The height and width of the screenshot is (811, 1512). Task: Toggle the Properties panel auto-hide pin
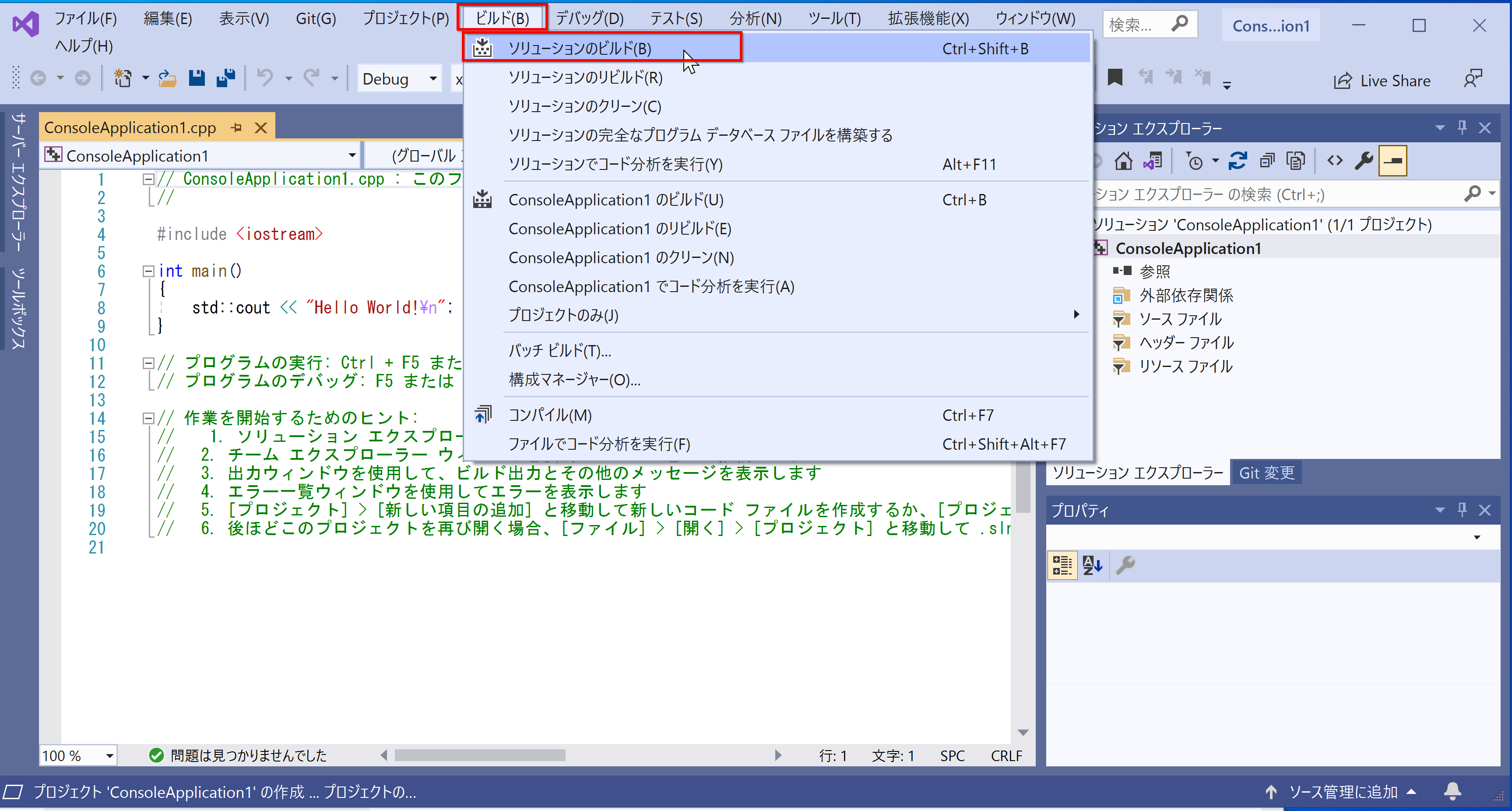[1462, 510]
